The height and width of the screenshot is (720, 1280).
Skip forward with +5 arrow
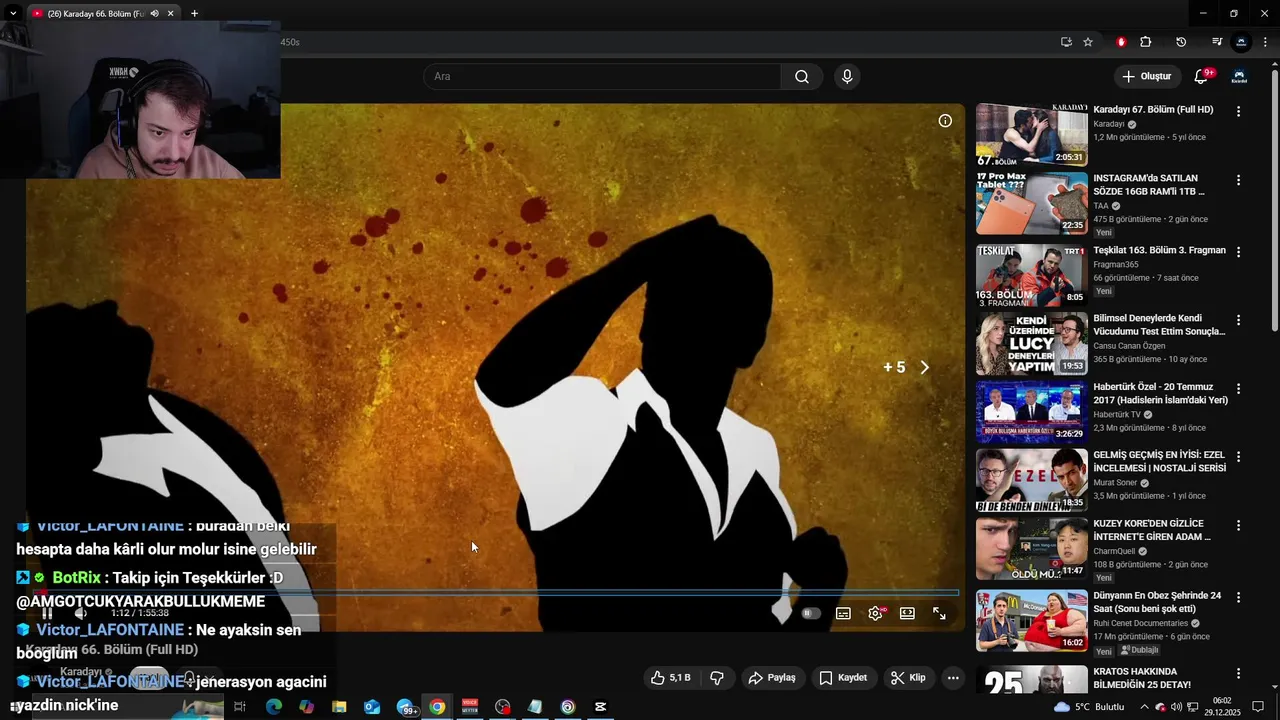point(924,368)
